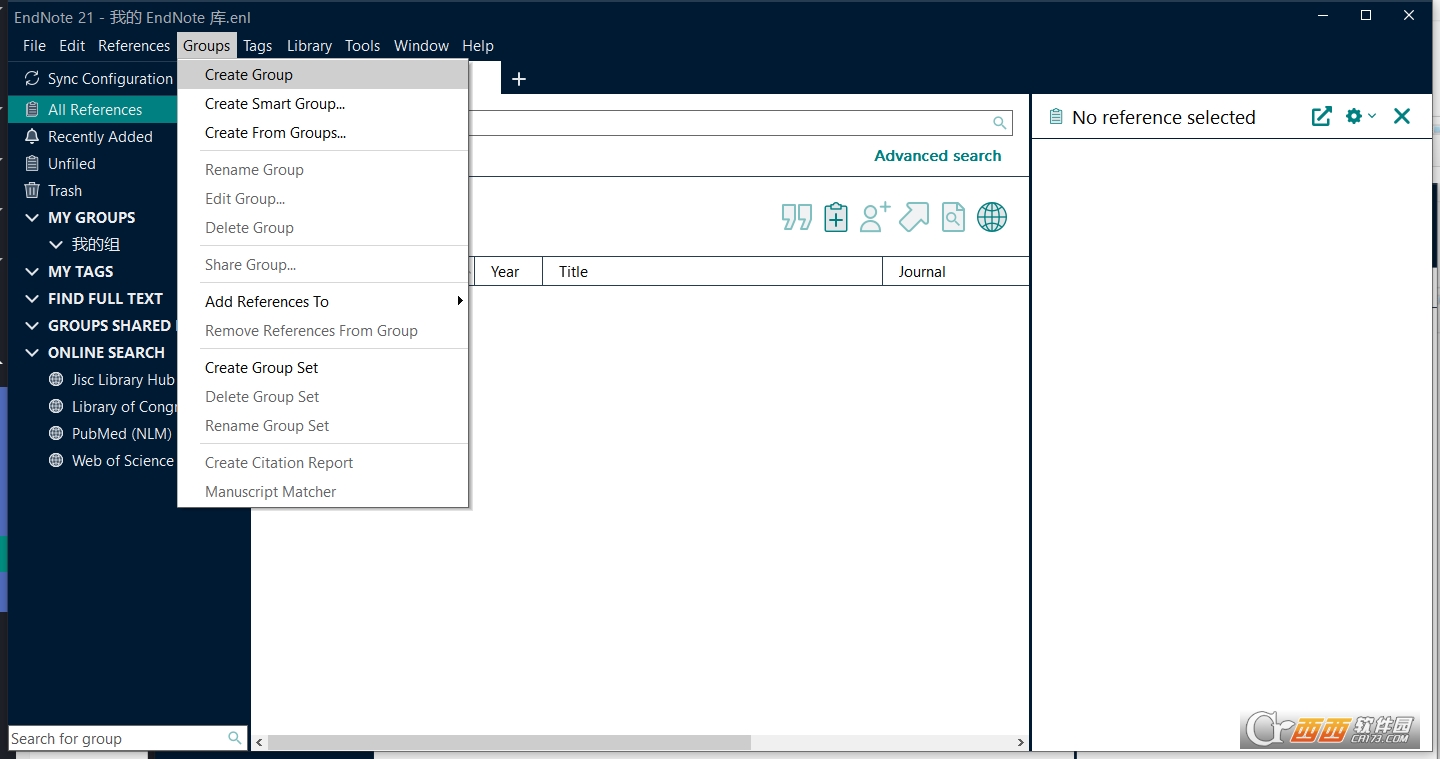Open the Library menu
Screen dimensions: 1440x759
(x=309, y=46)
